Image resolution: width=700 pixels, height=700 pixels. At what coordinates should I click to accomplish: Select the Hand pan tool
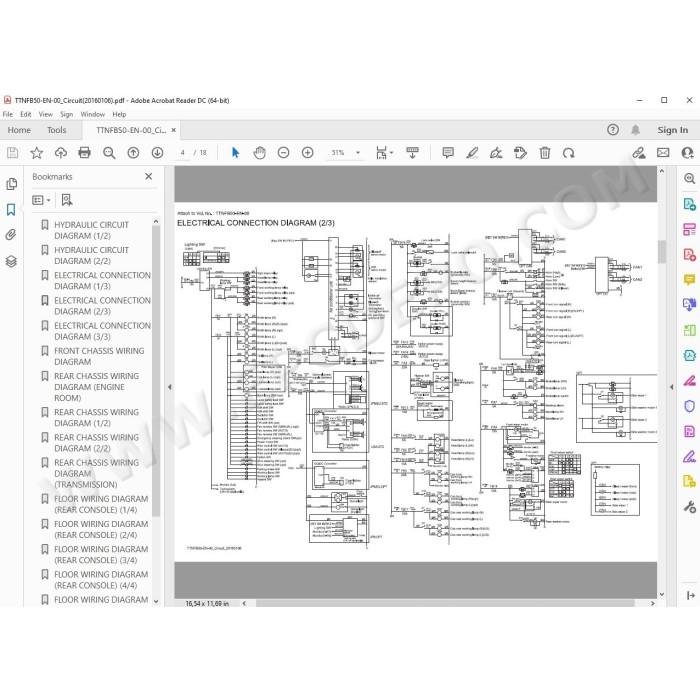pos(259,153)
